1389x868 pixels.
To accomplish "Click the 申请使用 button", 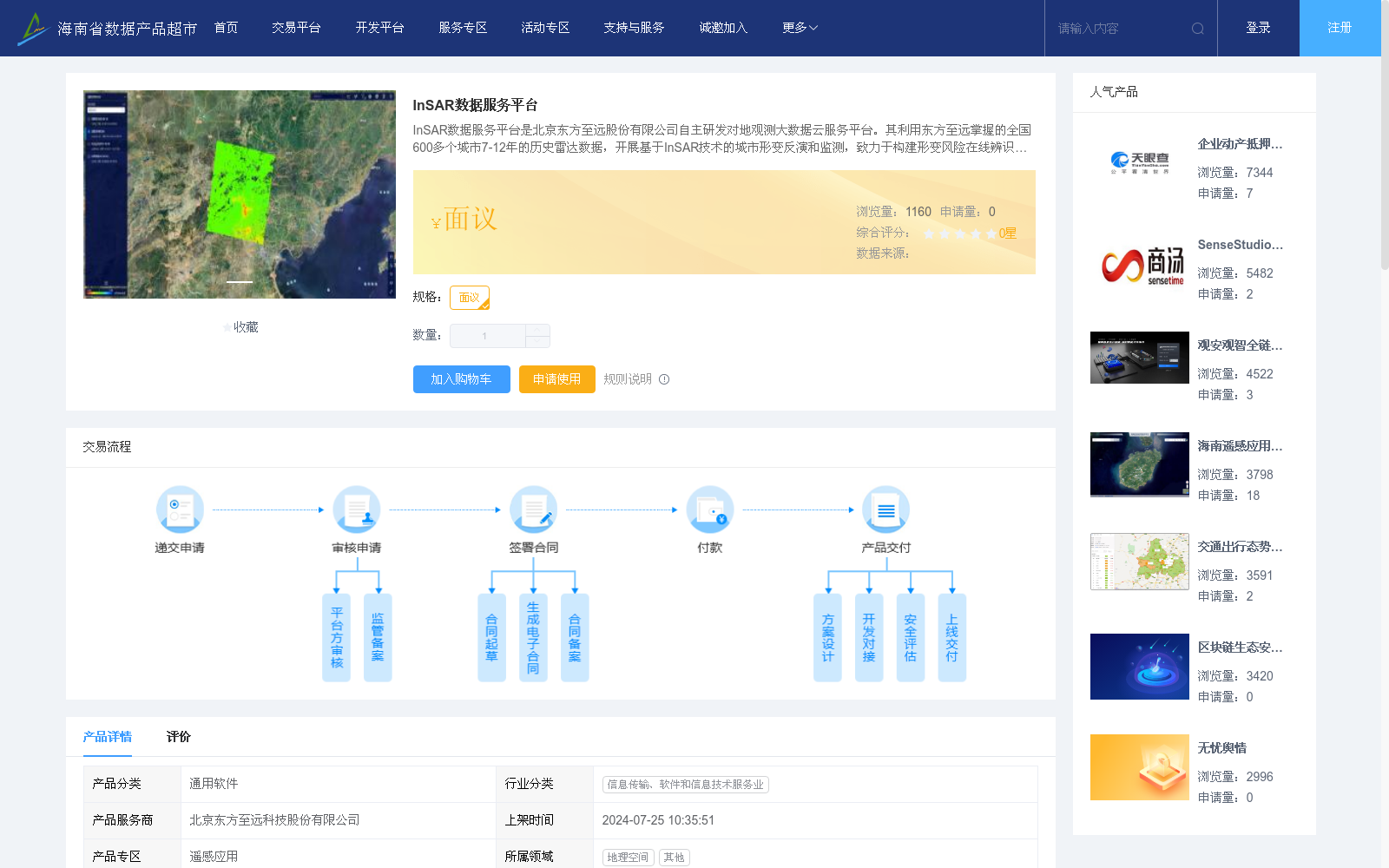I will (x=556, y=379).
